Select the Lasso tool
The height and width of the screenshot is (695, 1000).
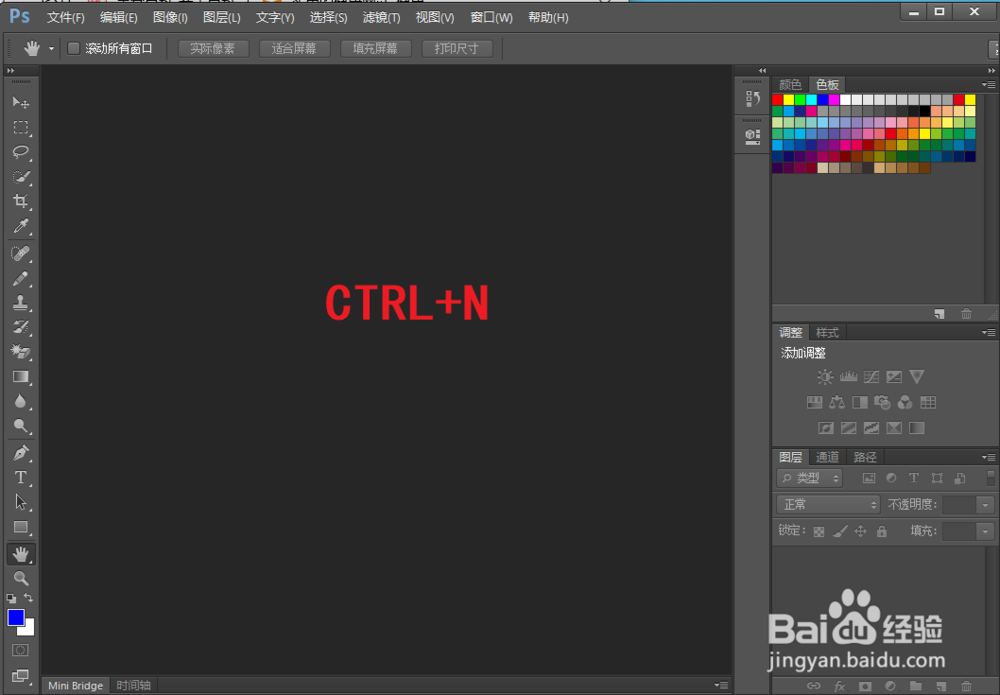(20, 152)
